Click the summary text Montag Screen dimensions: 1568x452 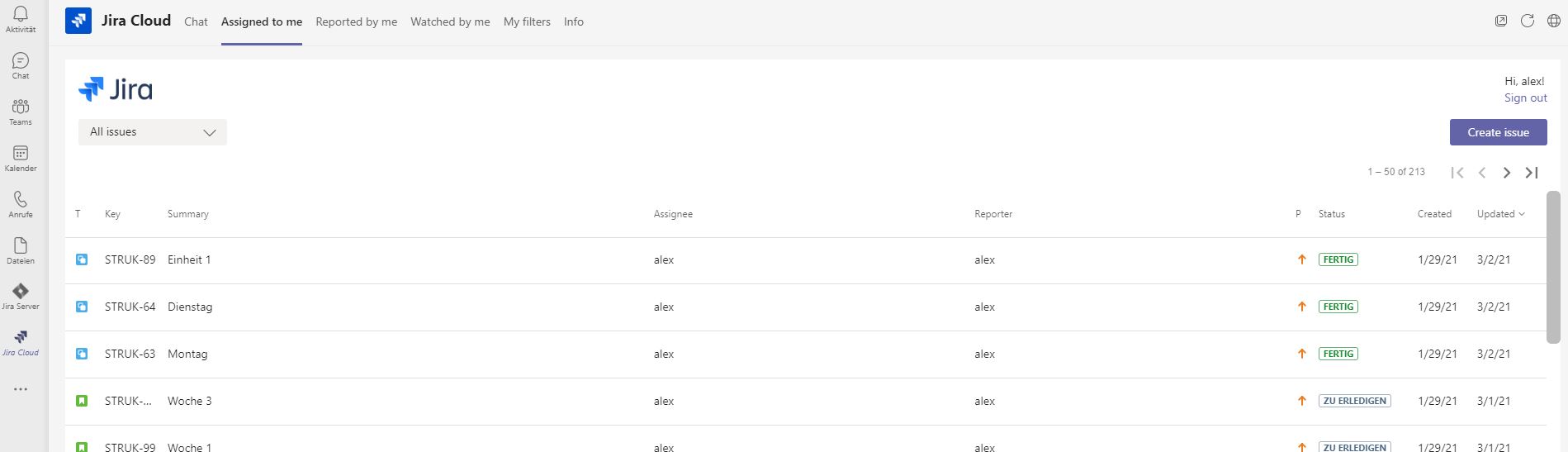(x=187, y=354)
